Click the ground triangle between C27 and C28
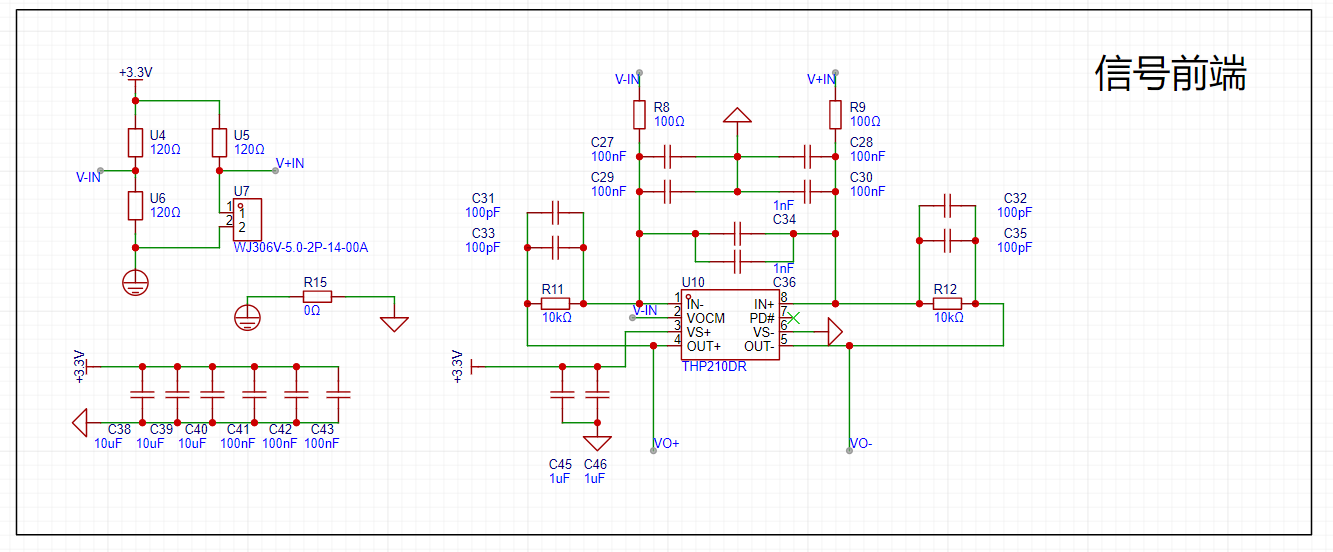This screenshot has height=552, width=1333. [737, 117]
